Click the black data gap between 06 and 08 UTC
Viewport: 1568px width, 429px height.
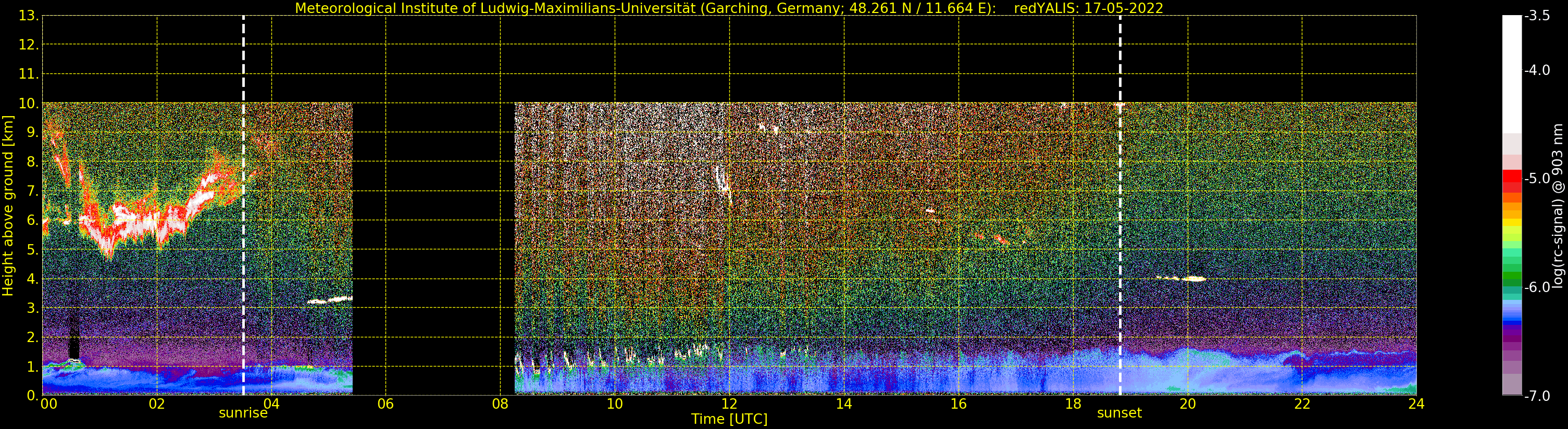coord(433,249)
